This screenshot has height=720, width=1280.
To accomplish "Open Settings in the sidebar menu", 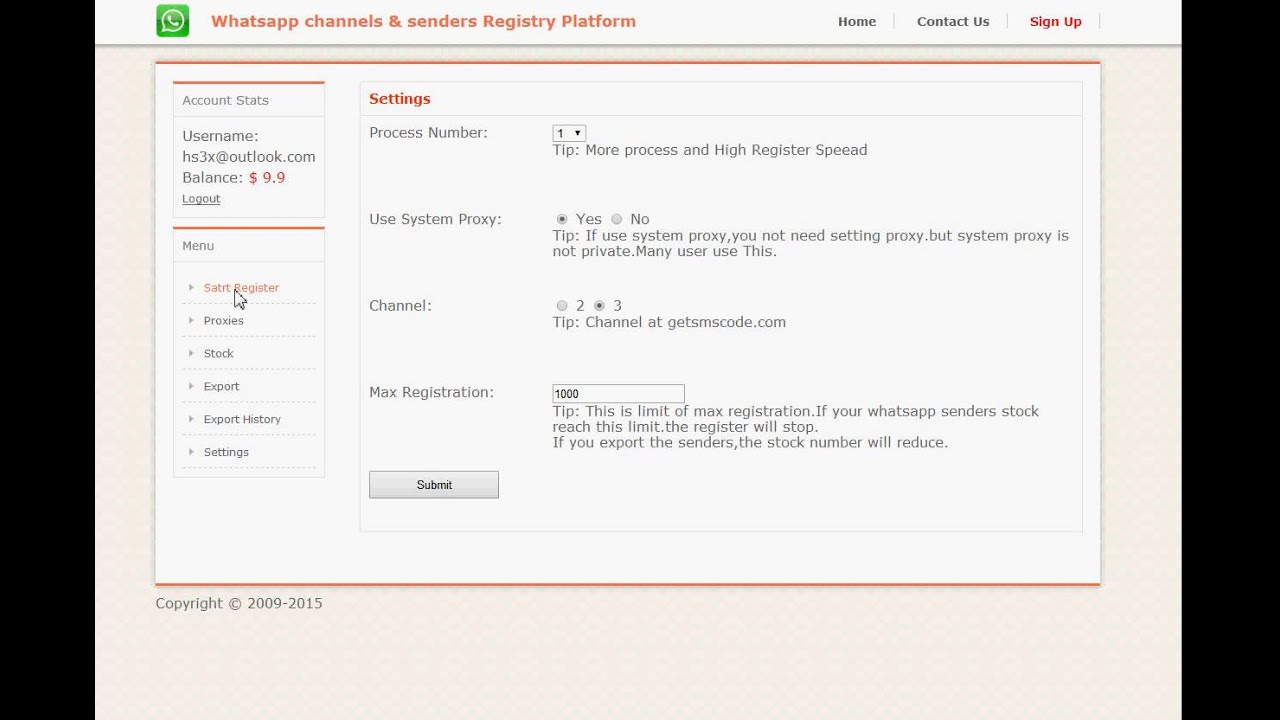I will pos(226,453).
